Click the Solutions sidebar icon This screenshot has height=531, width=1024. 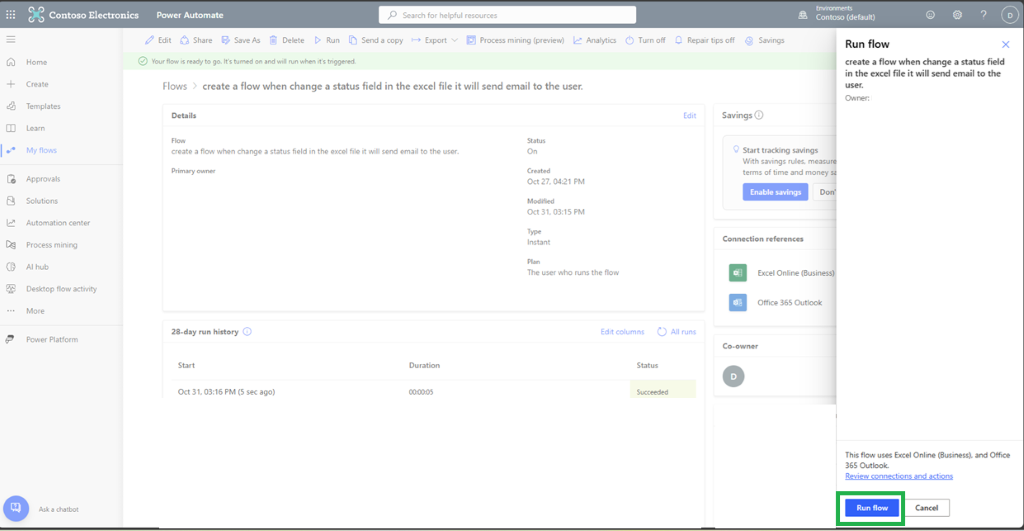coord(10,201)
